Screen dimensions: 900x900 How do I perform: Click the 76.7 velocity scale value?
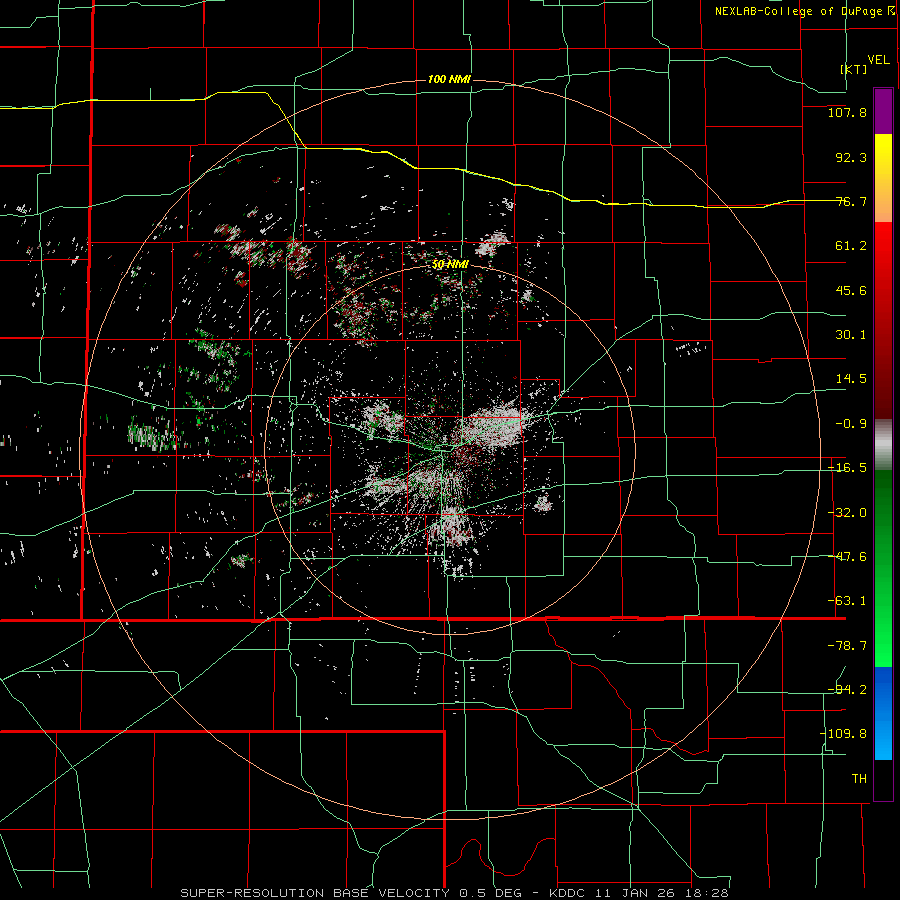tap(851, 201)
